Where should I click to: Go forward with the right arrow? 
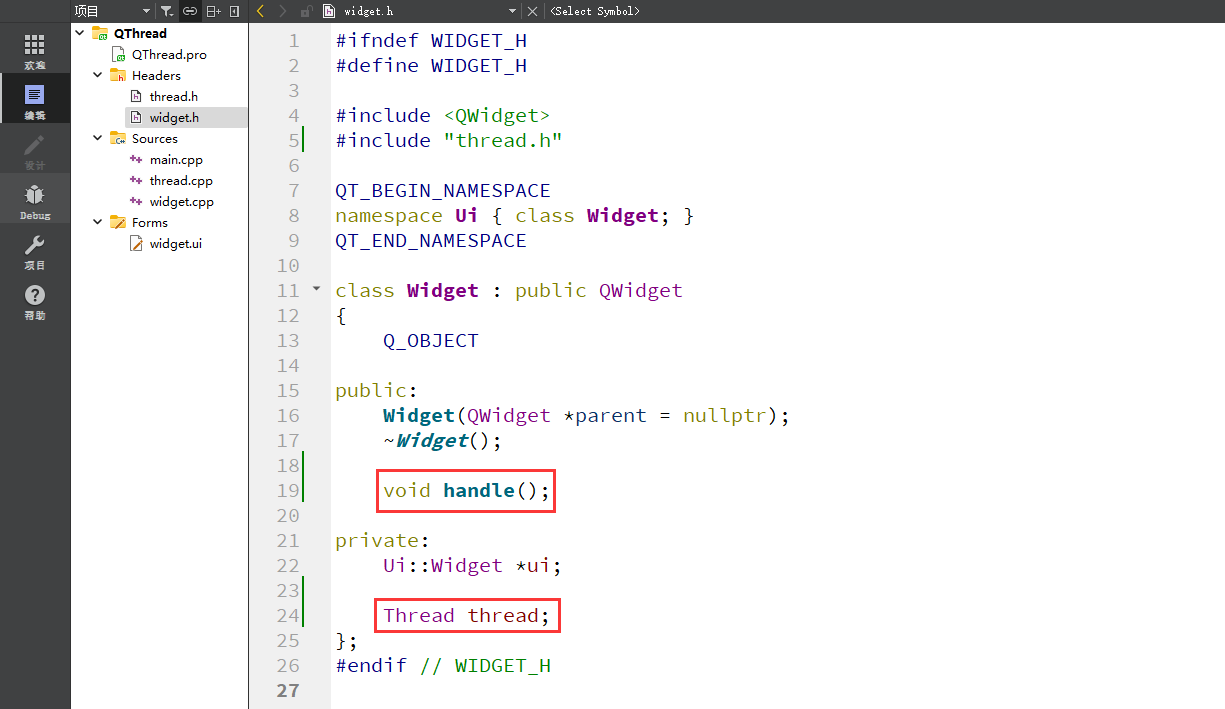pyautogui.click(x=283, y=11)
